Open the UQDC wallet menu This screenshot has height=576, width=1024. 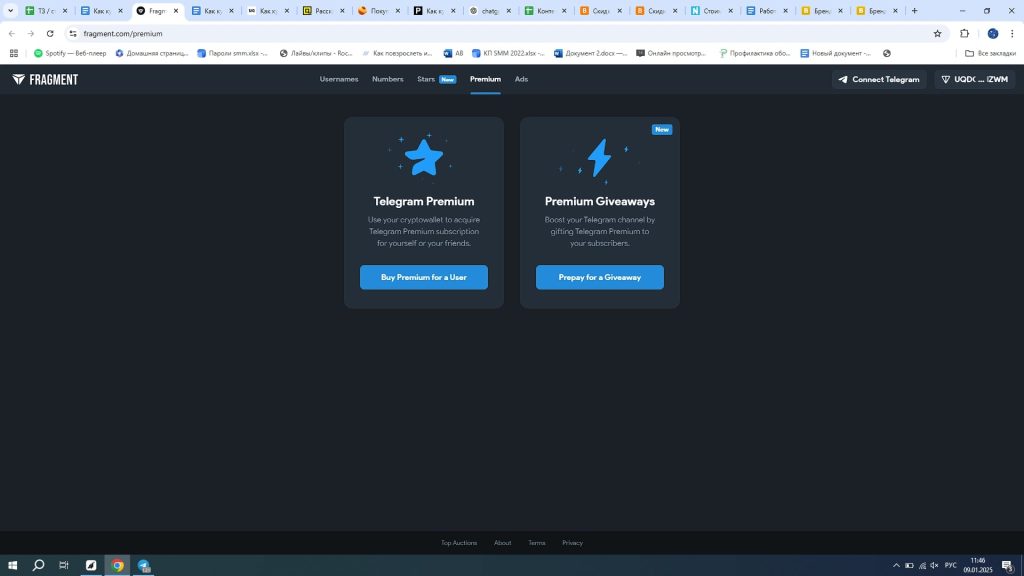pyautogui.click(x=974, y=80)
